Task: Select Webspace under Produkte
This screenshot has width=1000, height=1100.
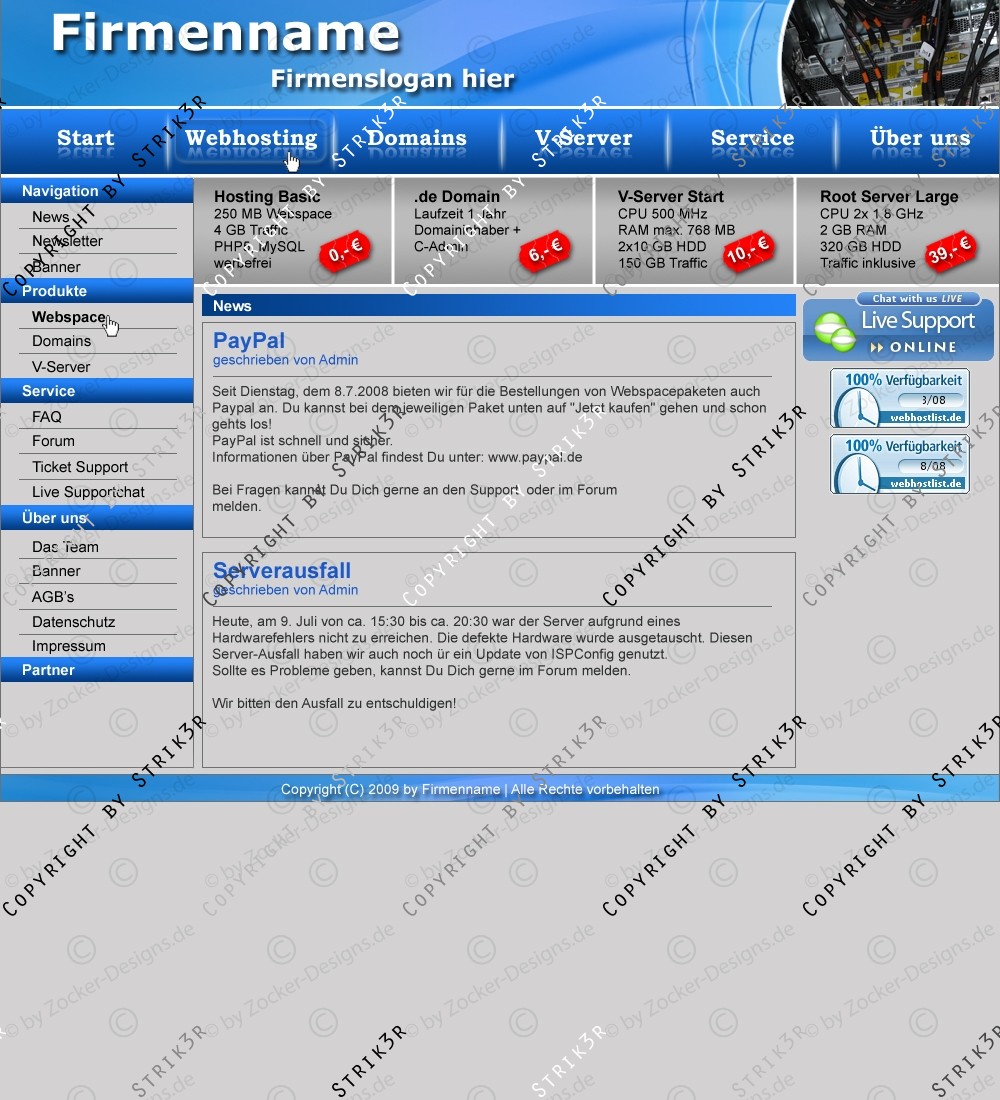Action: (69, 317)
